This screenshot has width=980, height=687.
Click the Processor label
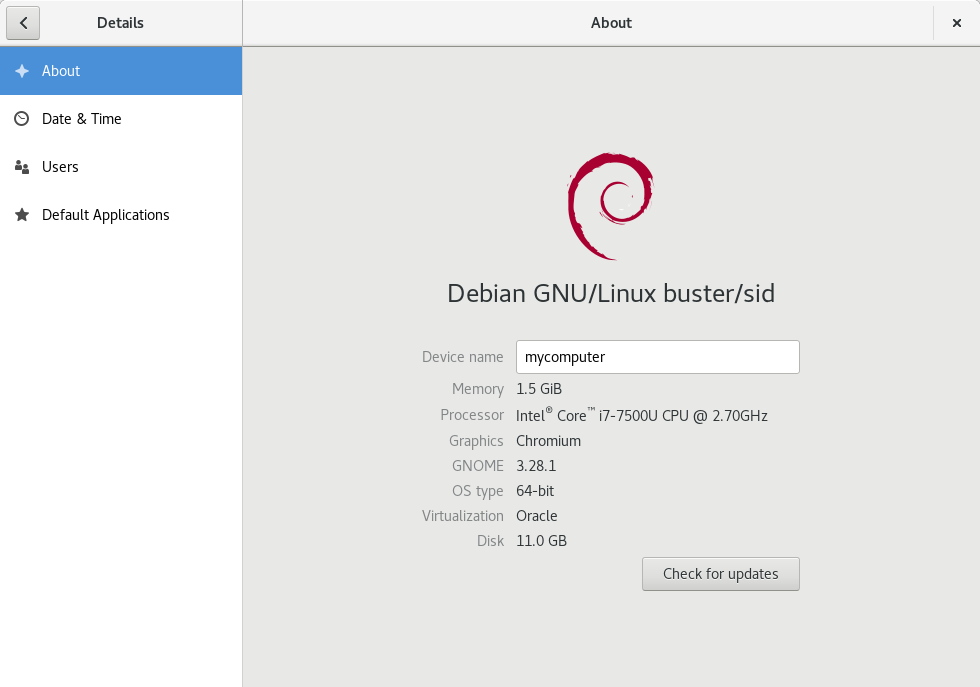click(x=472, y=415)
